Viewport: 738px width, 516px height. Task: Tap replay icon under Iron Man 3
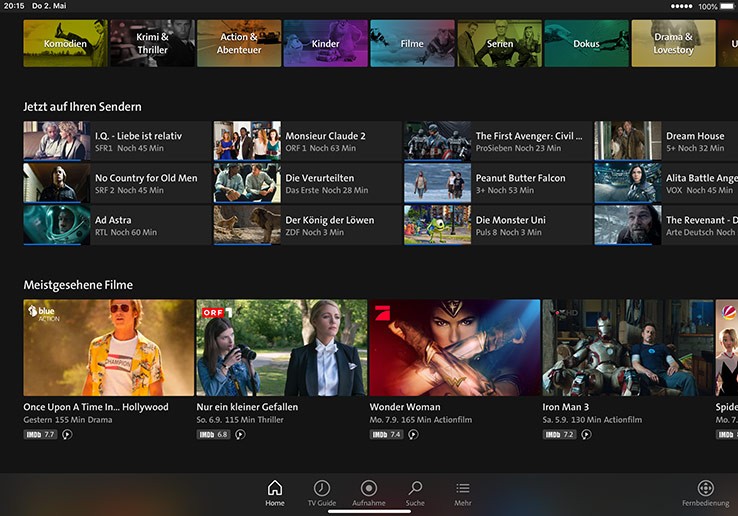point(586,435)
